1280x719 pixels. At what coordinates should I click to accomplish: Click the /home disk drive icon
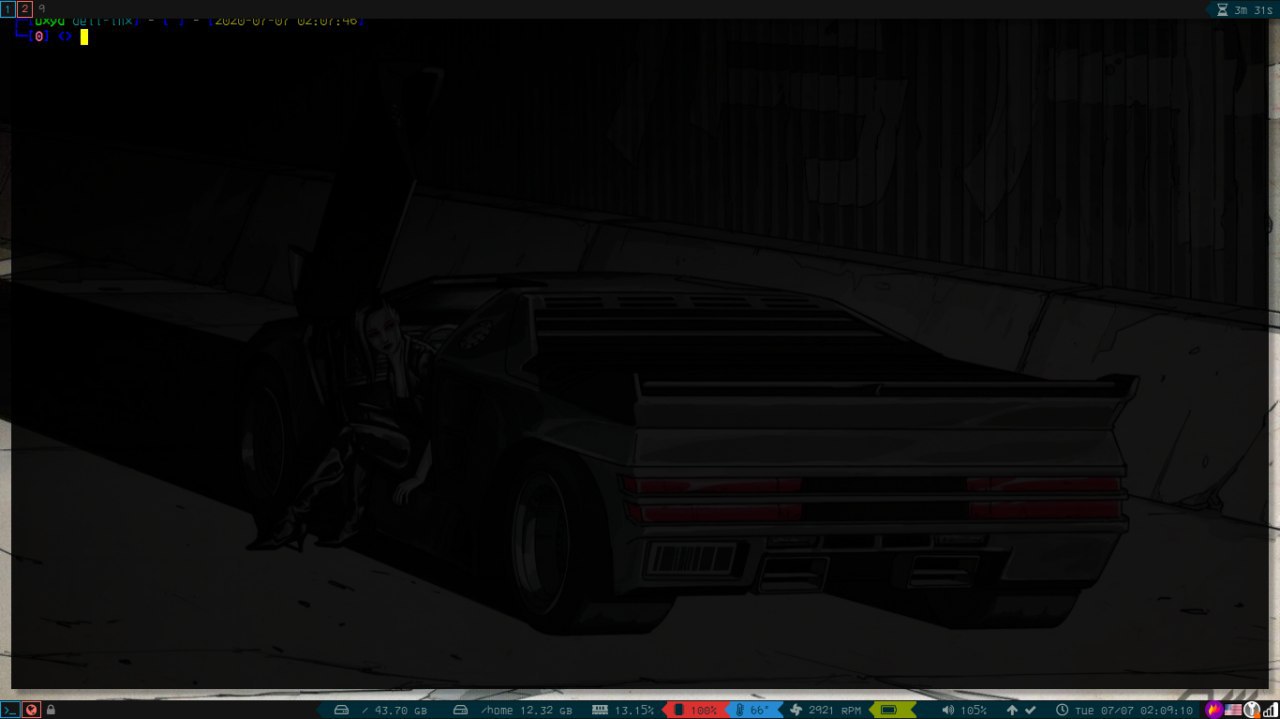(461, 710)
